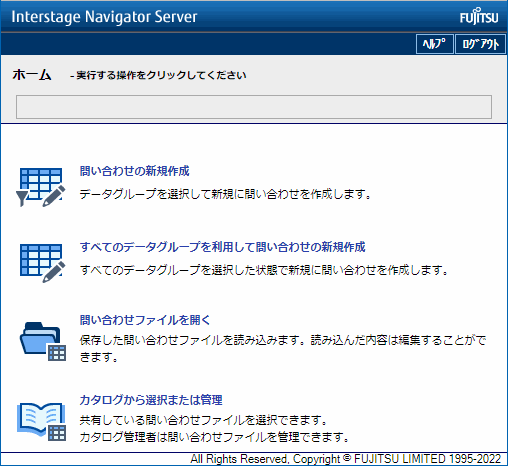Viewport: 508px width, 466px height.
Task: Click the すべてのデータグループを選択した状態で description
Action: click(263, 270)
